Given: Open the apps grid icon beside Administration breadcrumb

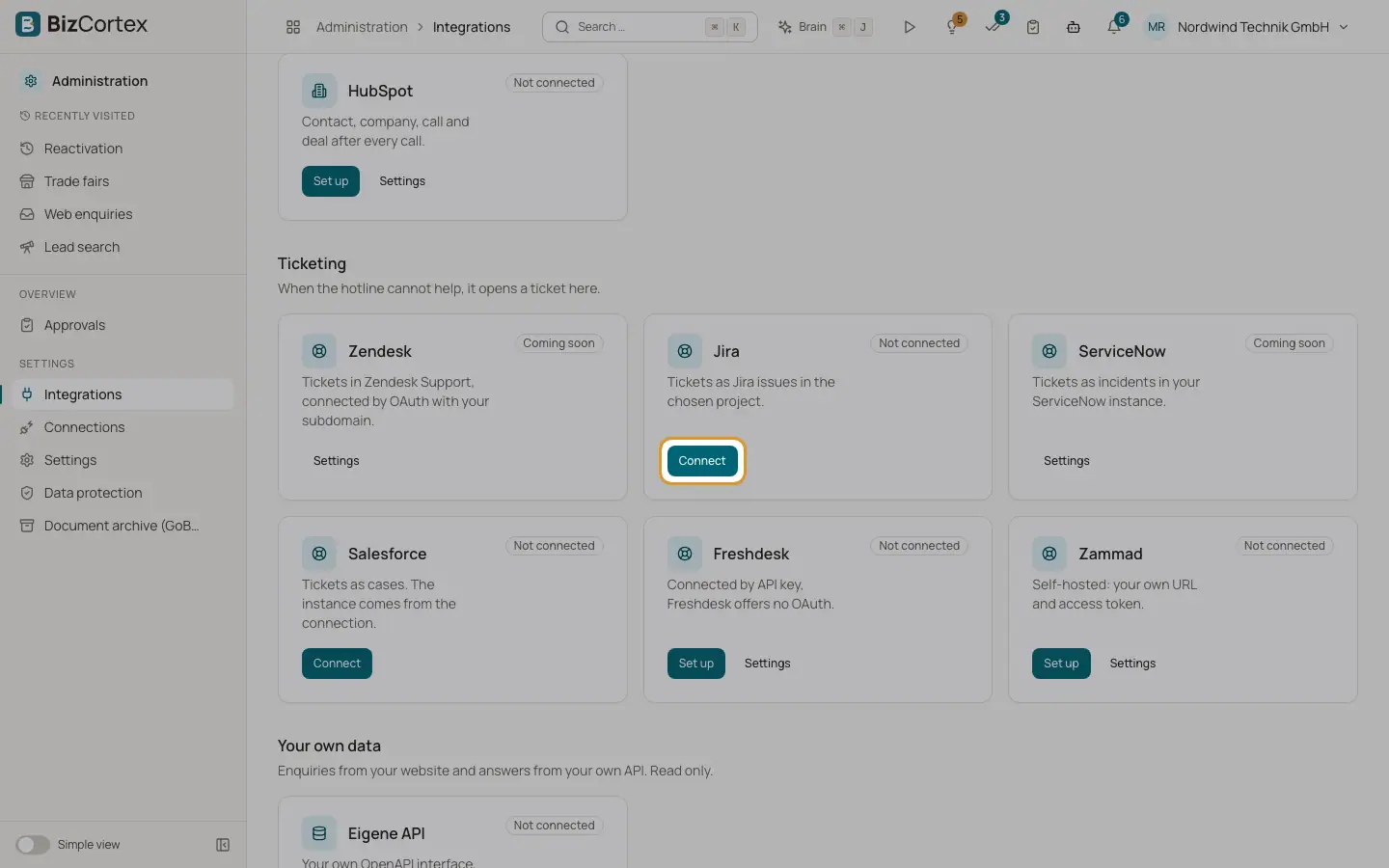Looking at the screenshot, I should 293,27.
